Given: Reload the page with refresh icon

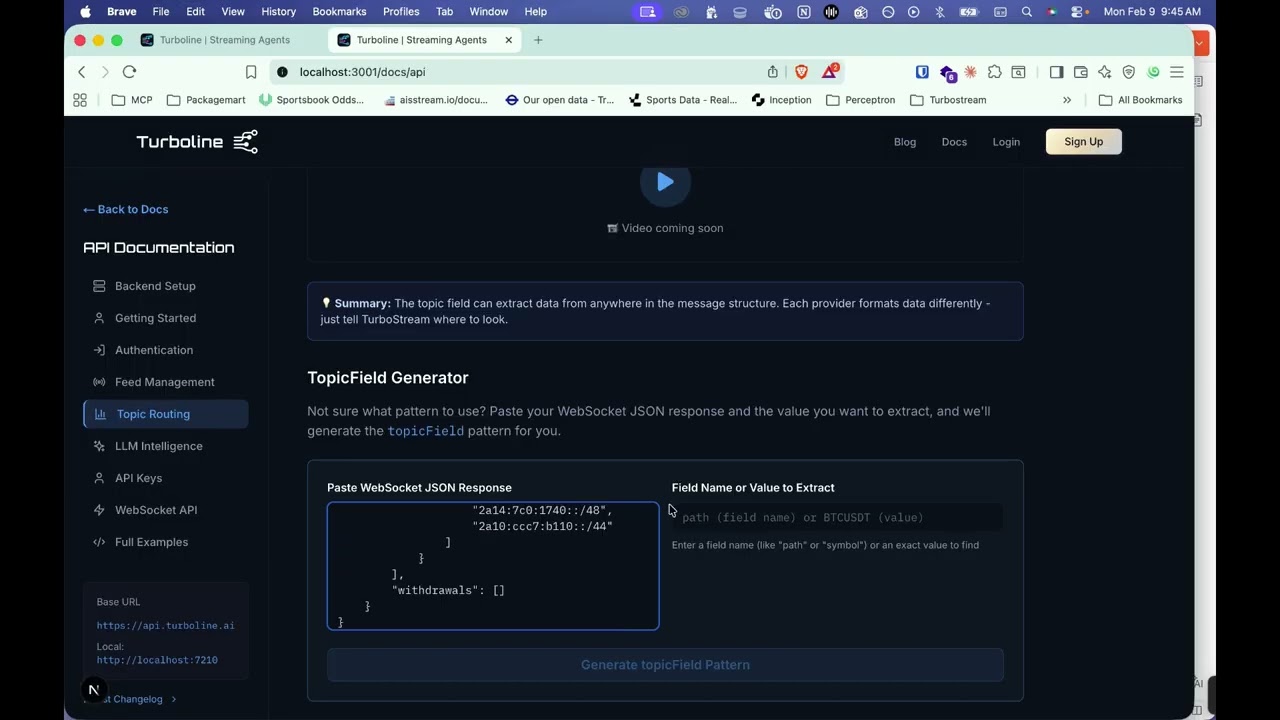Looking at the screenshot, I should [x=129, y=72].
